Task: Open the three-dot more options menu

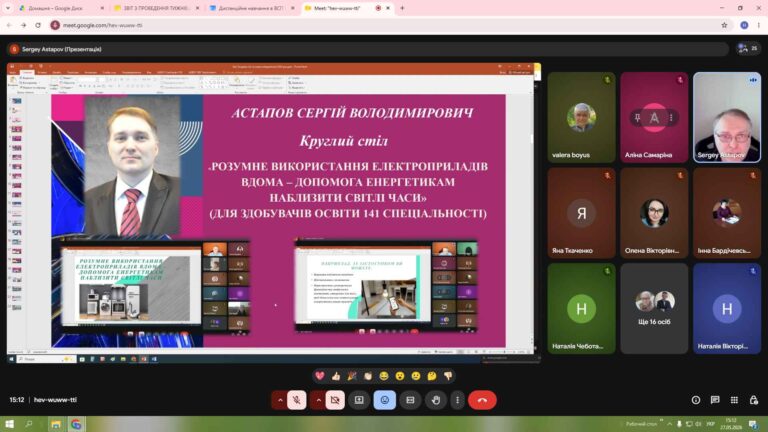Action: [457, 400]
